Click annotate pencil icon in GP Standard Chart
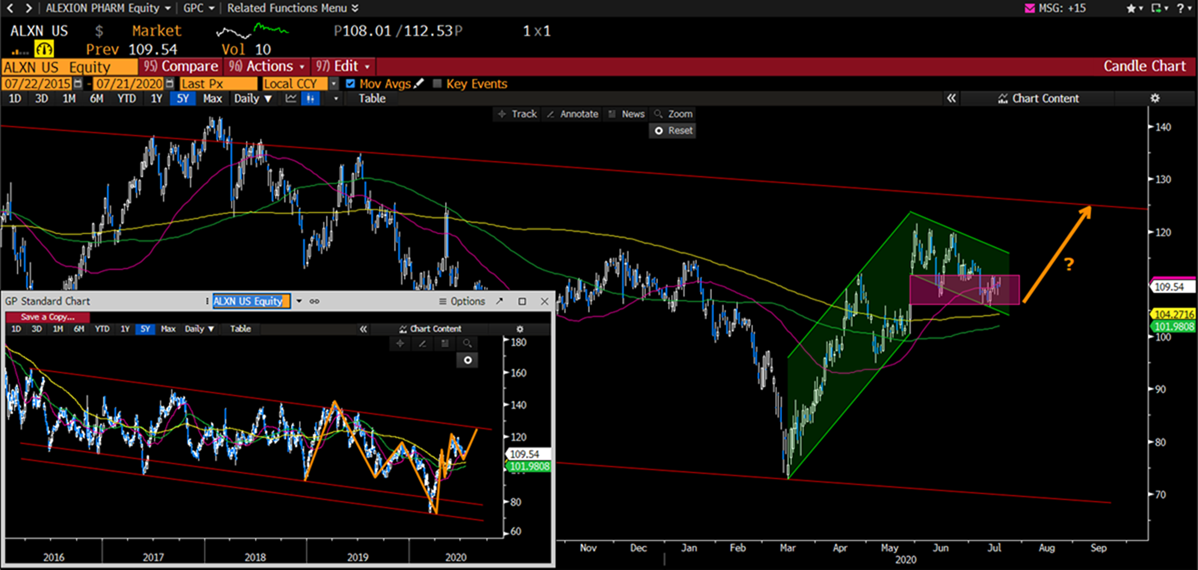 click(x=422, y=344)
